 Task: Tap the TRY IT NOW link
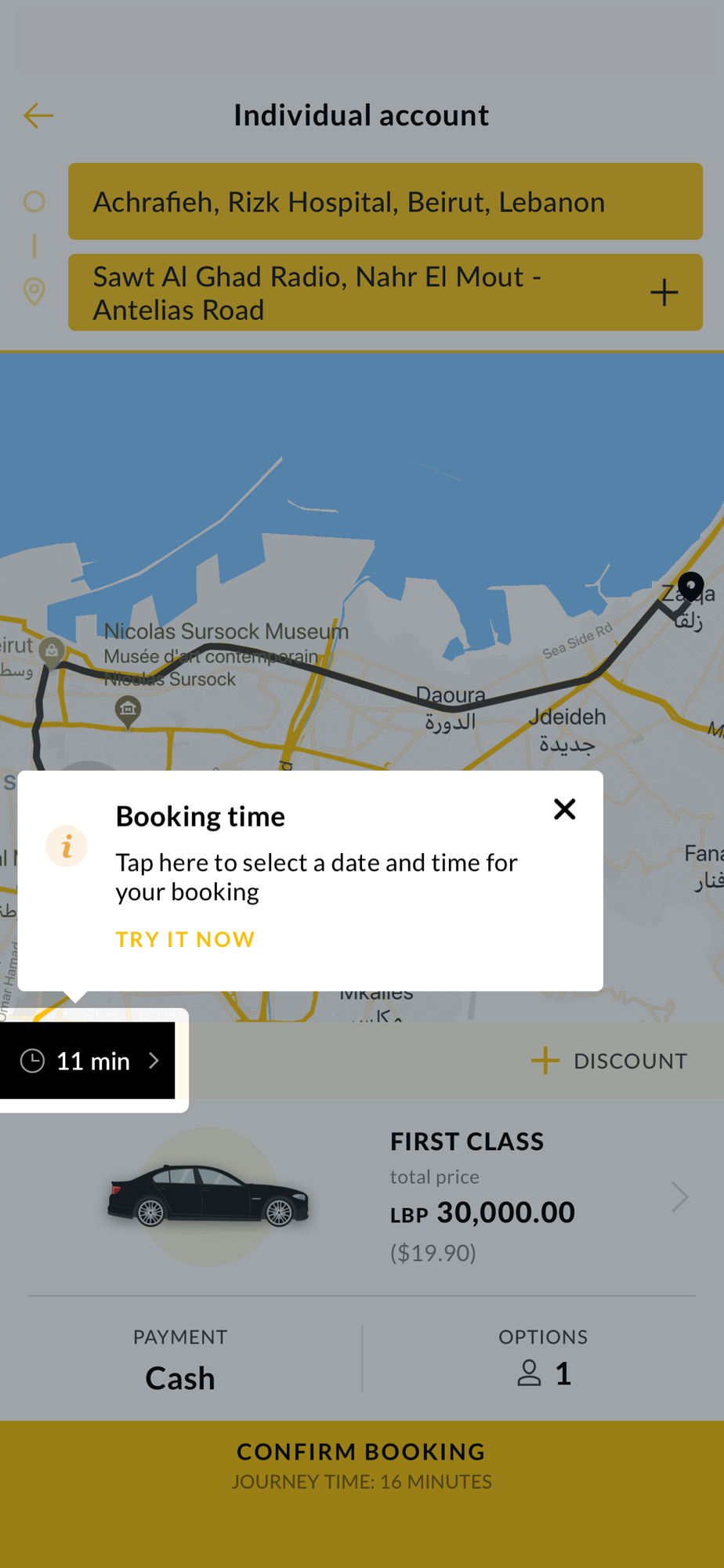coord(186,939)
